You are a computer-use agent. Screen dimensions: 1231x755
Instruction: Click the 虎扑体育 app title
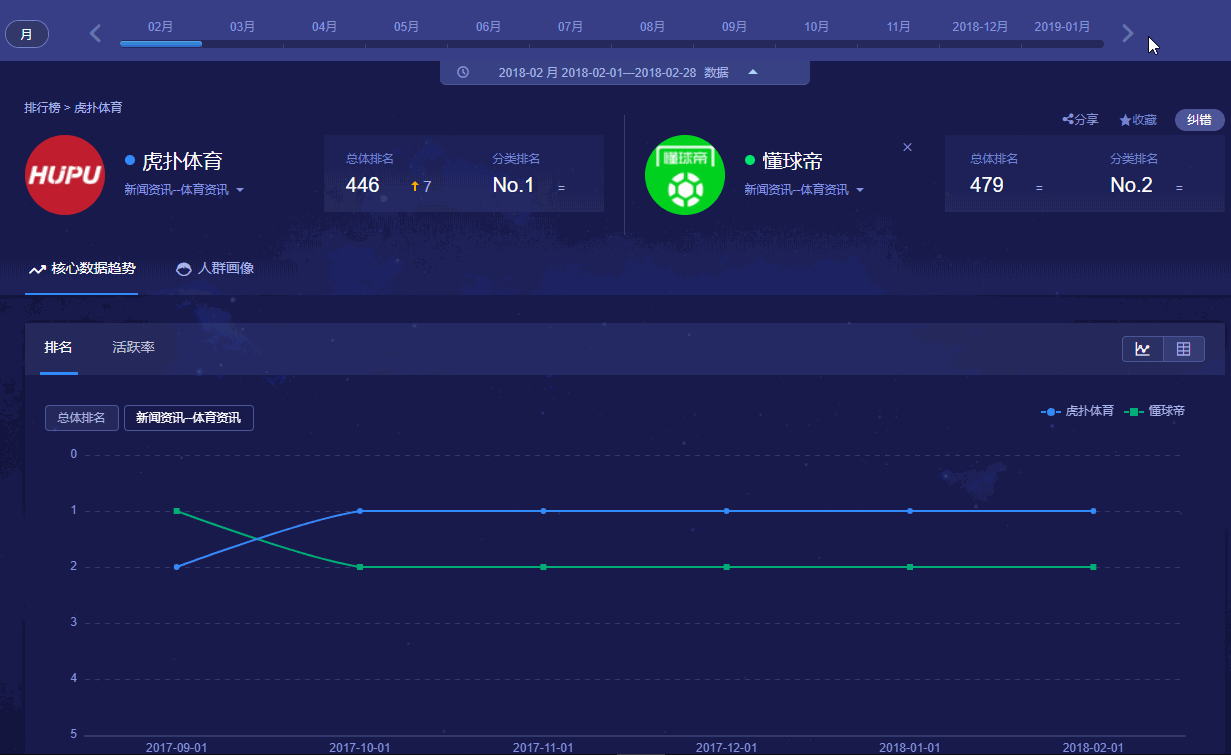pyautogui.click(x=182, y=161)
